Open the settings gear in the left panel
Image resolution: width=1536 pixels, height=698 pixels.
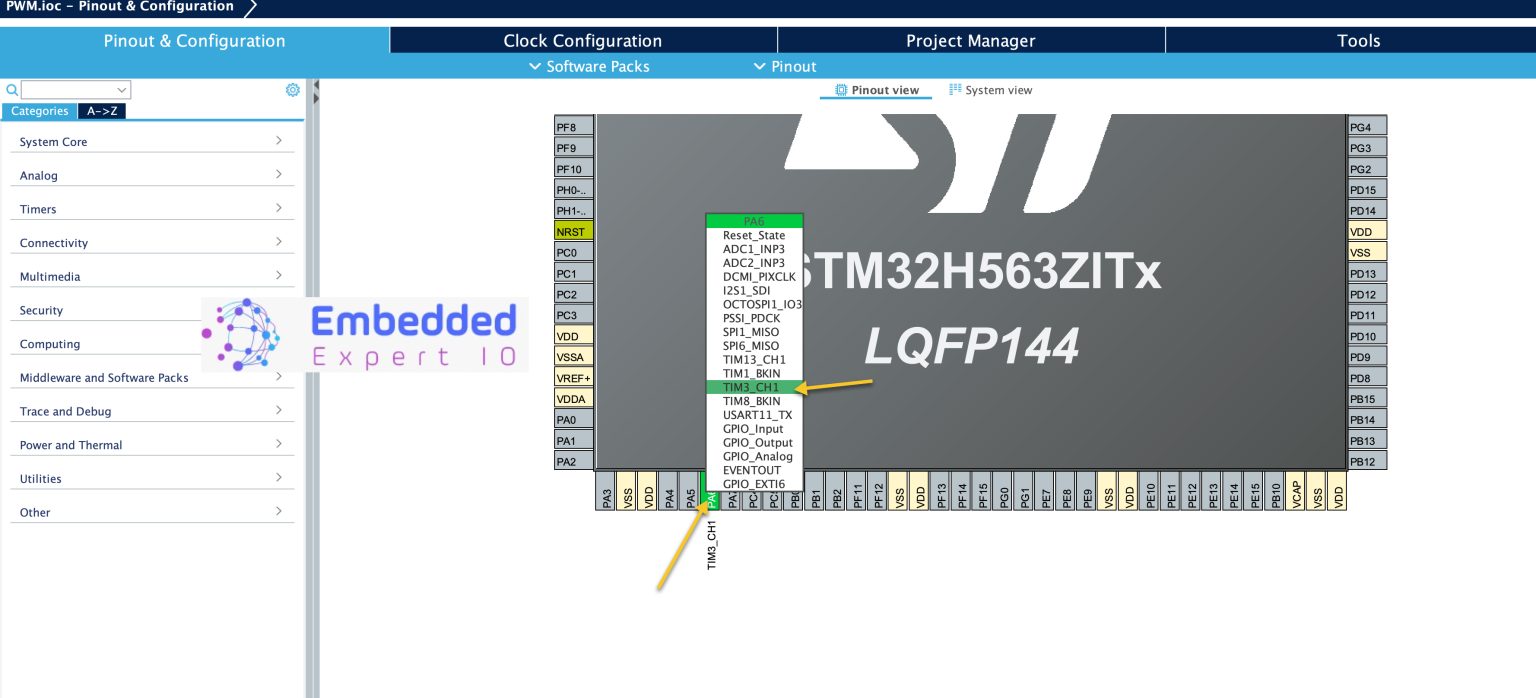[293, 90]
